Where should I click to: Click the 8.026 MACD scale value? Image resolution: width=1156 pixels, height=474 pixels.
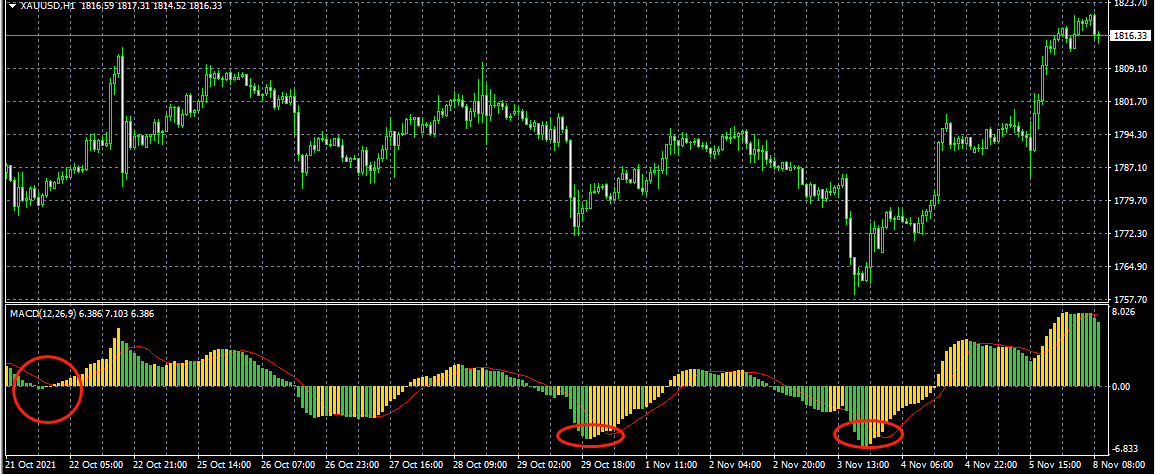pyautogui.click(x=1124, y=312)
